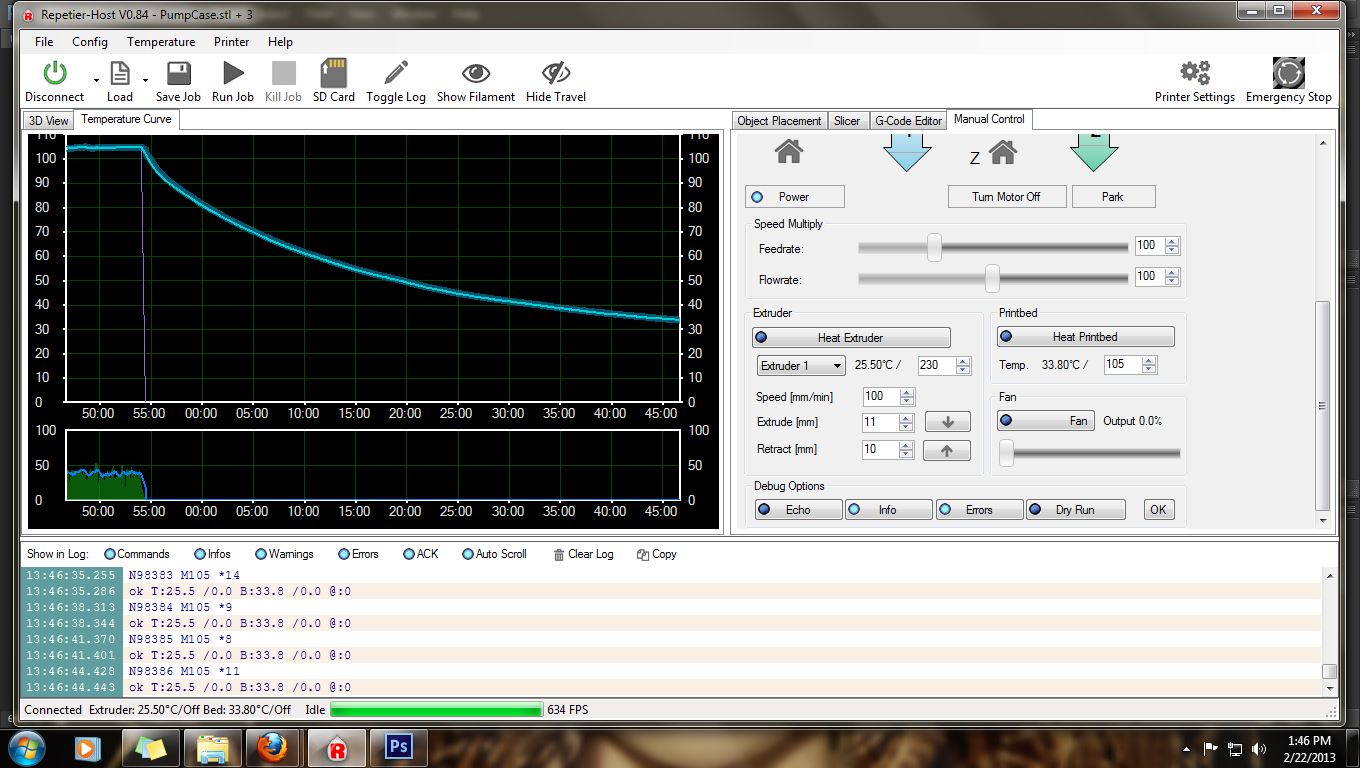
Task: Click the Hide Travel icon
Action: click(556, 73)
